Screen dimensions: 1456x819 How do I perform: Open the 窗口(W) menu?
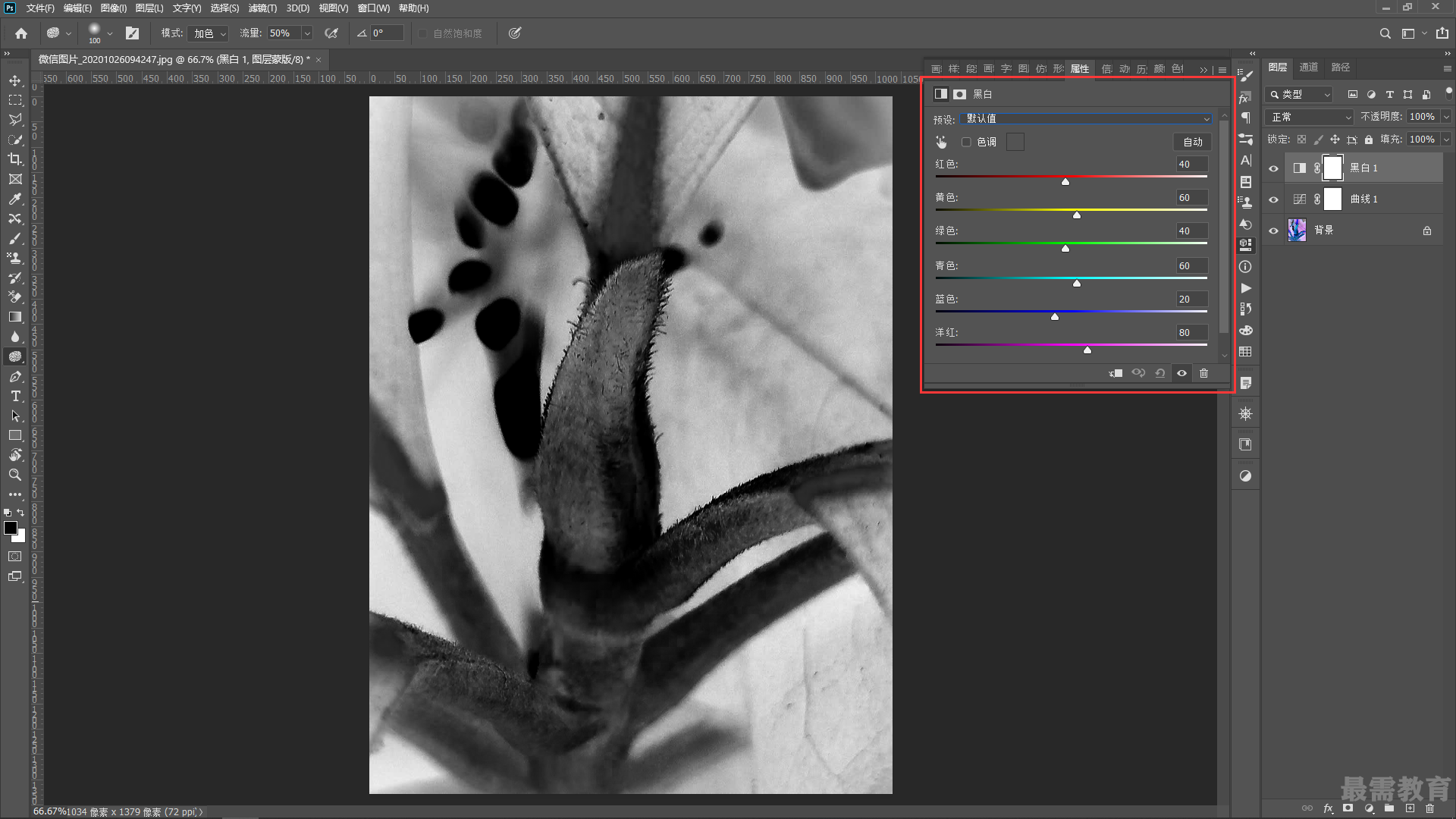(373, 8)
